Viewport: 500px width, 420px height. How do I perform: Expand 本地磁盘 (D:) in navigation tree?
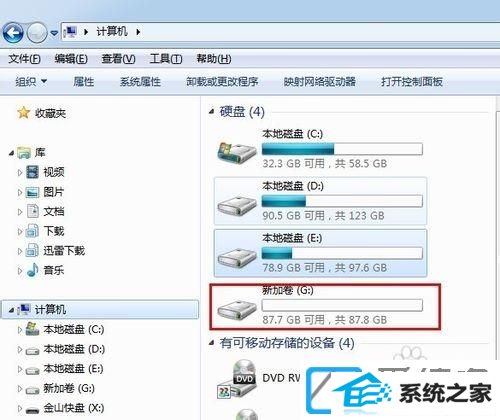click(x=20, y=349)
